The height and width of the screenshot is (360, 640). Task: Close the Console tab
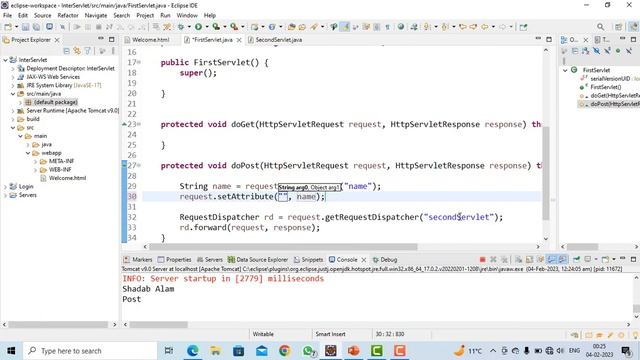pos(364,260)
